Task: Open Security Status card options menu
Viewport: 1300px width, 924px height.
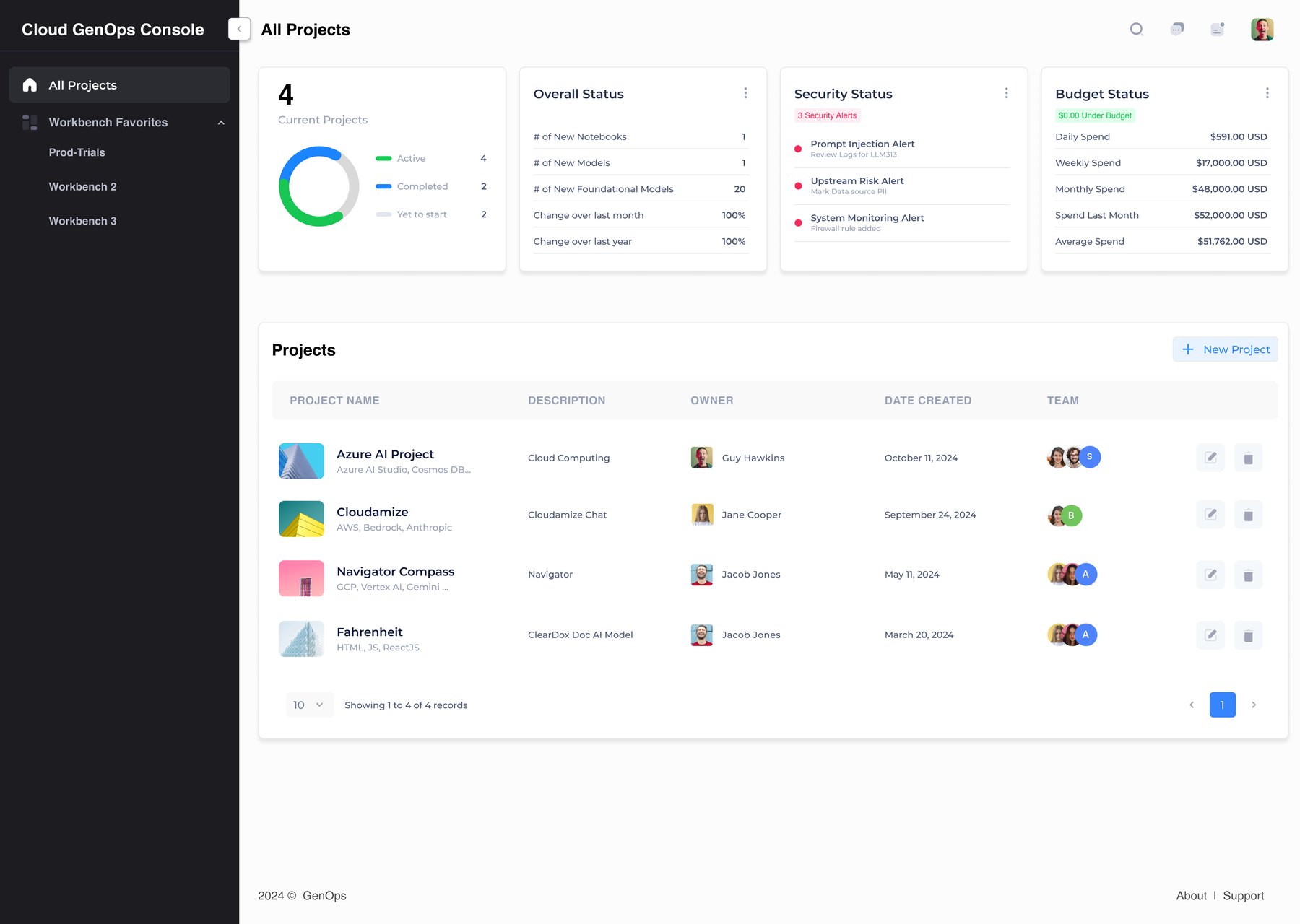Action: point(1006,93)
